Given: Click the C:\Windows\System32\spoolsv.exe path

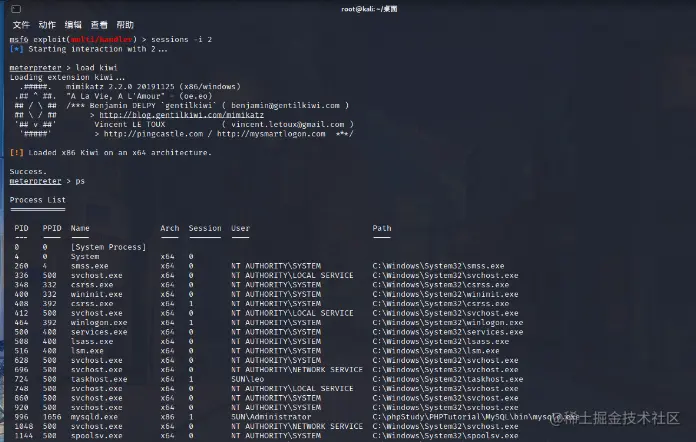Looking at the screenshot, I should 445,436.
